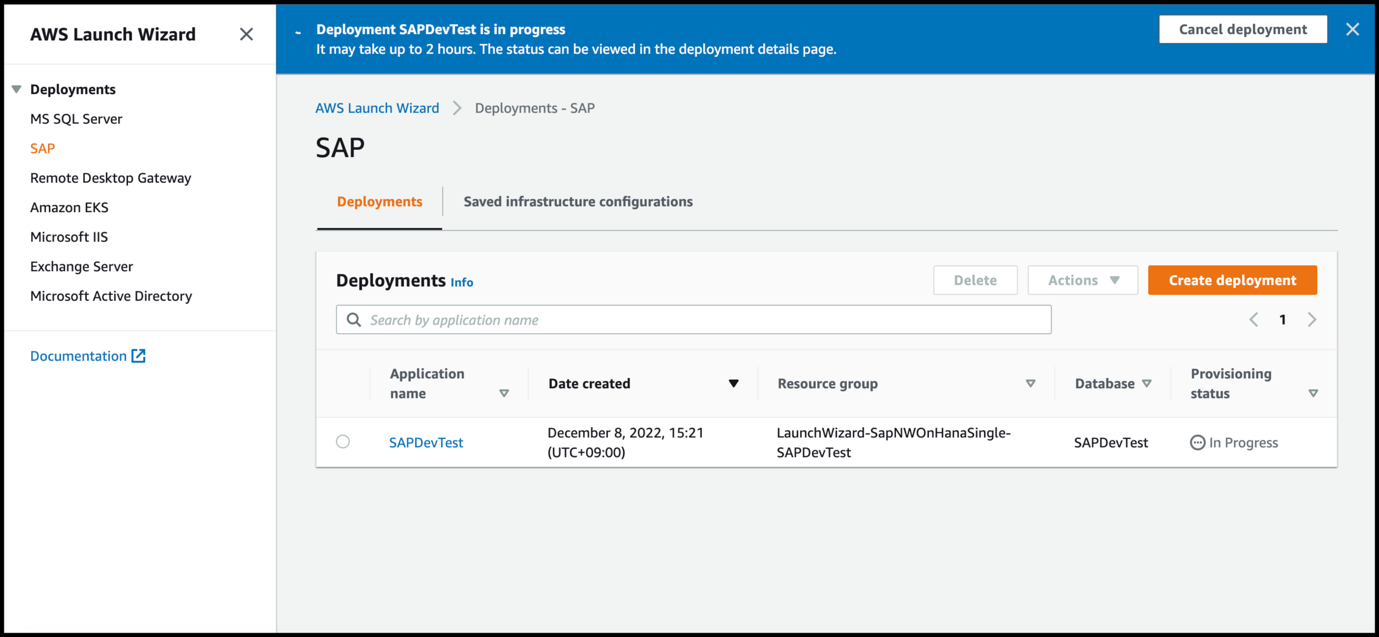Image resolution: width=1379 pixels, height=637 pixels.
Task: Open the SAPDevTest application link
Action: coord(426,442)
